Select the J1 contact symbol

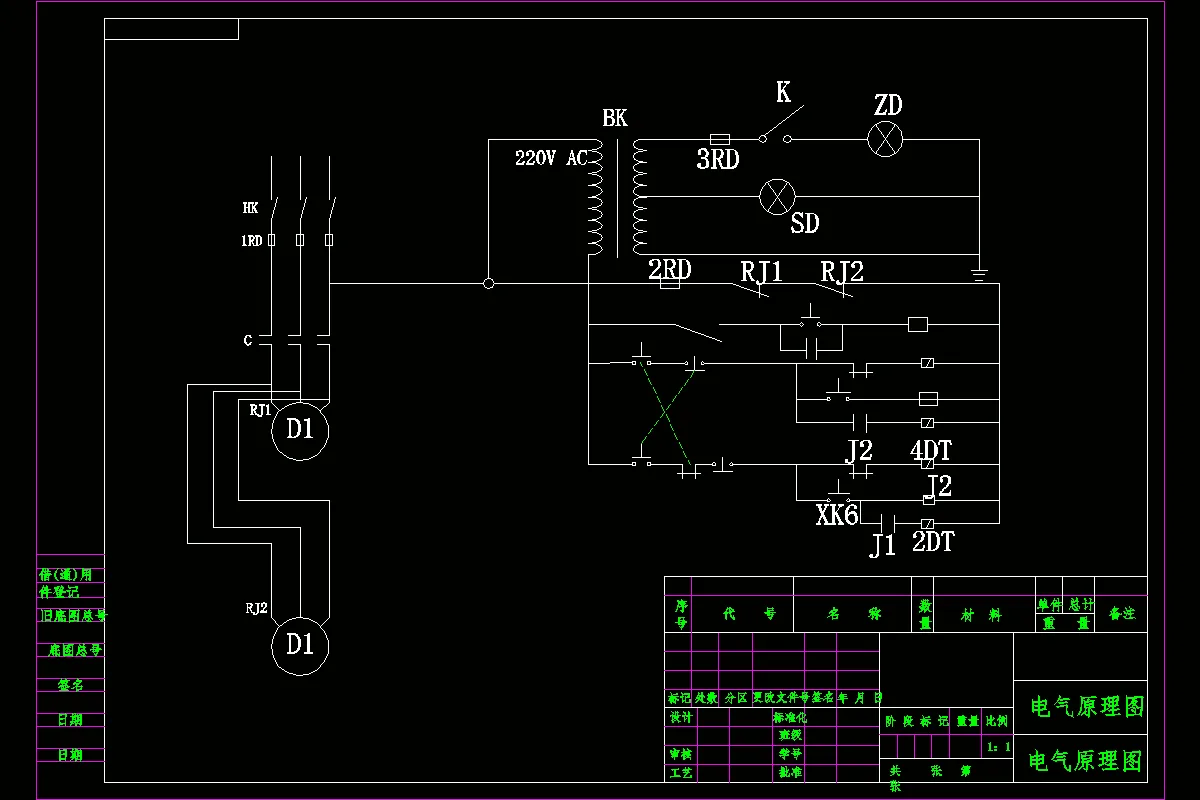coord(887,524)
